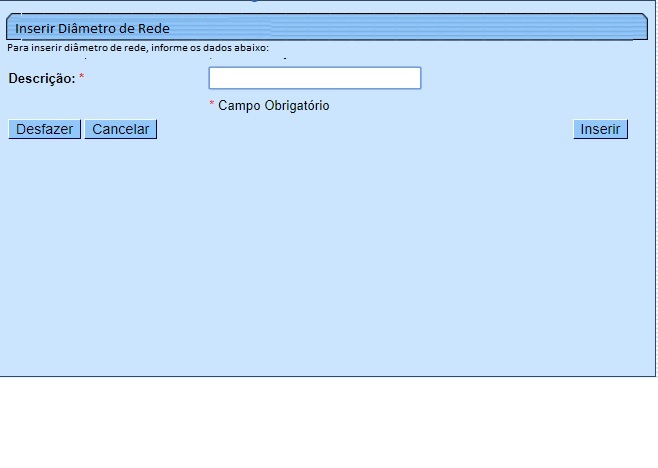Click the Inserir button

tap(601, 129)
